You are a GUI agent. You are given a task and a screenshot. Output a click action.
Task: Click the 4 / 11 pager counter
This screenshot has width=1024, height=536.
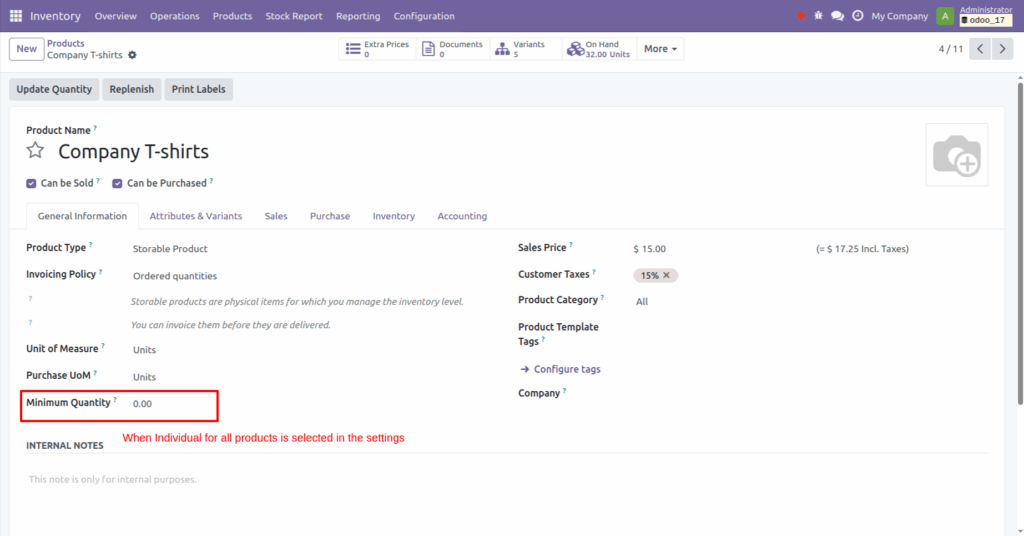(x=950, y=49)
